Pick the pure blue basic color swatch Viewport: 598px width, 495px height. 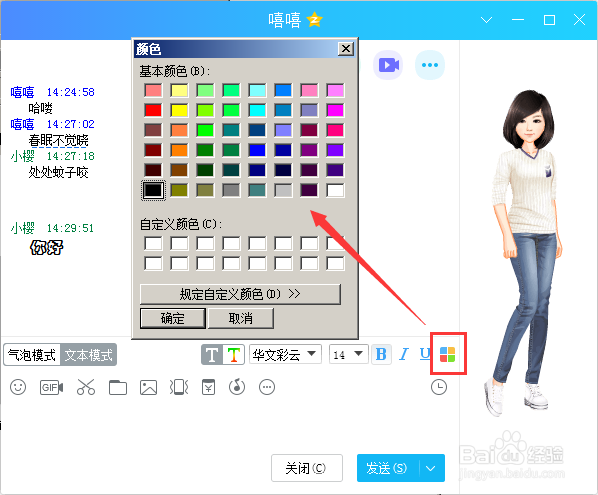(257, 150)
